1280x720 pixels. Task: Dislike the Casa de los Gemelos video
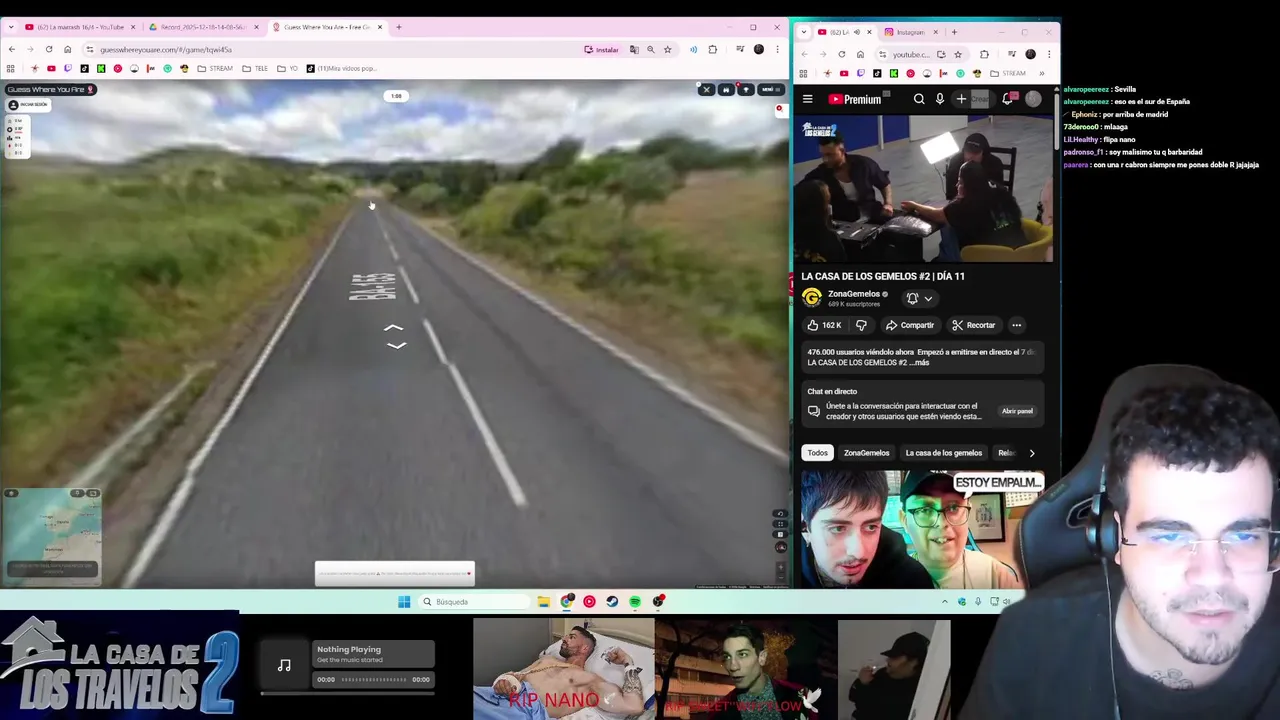(x=861, y=325)
